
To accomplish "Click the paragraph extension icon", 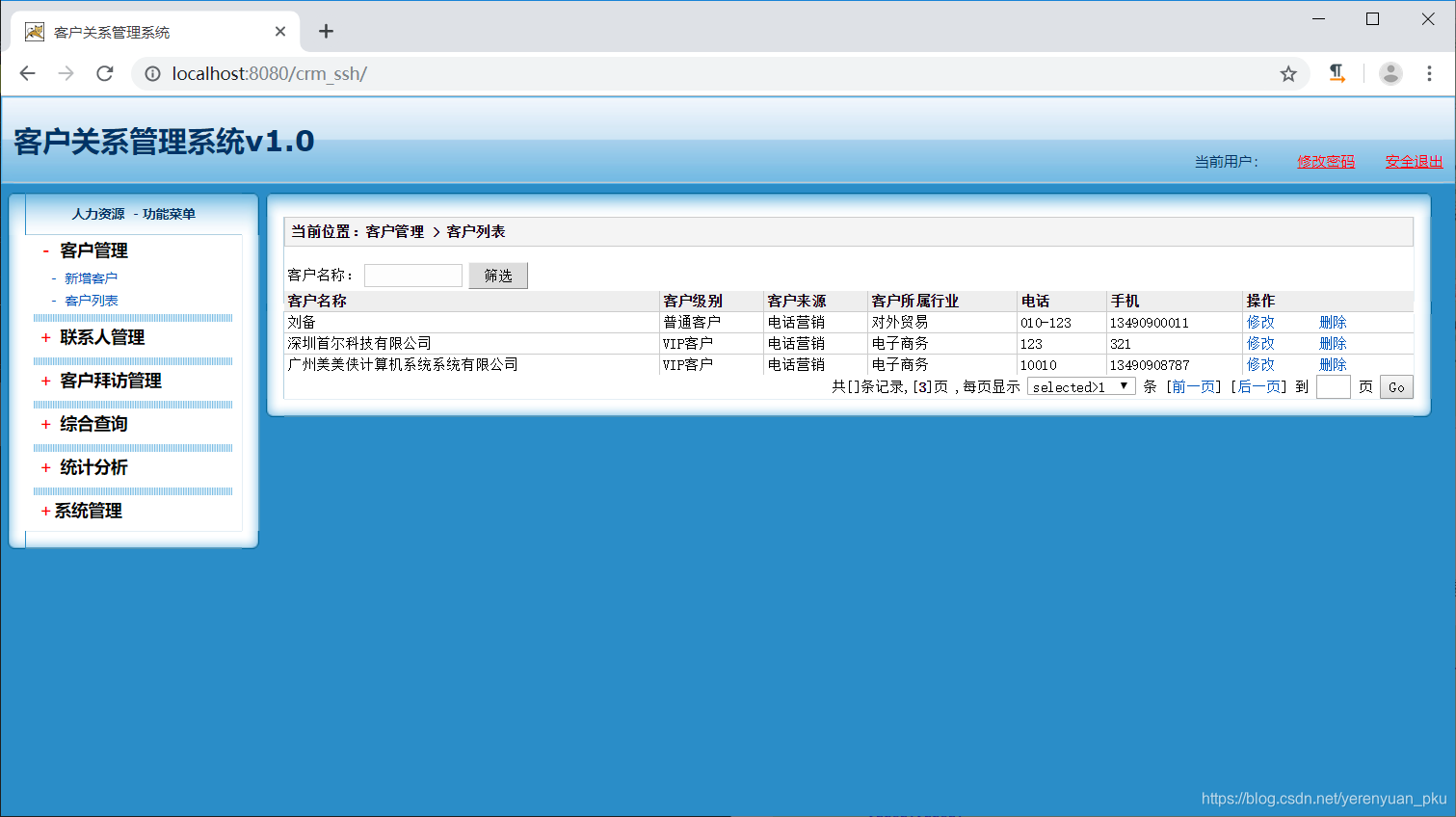I will point(1337,73).
